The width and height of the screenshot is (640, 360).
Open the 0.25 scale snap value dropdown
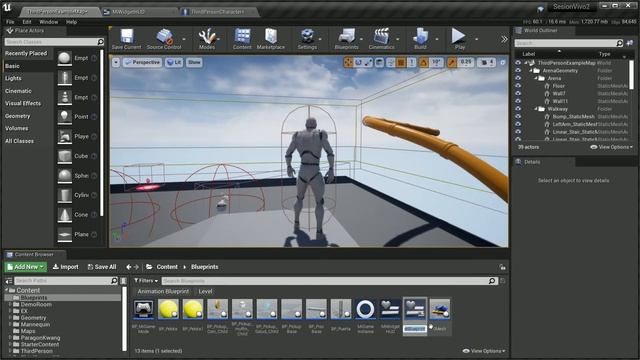click(466, 62)
